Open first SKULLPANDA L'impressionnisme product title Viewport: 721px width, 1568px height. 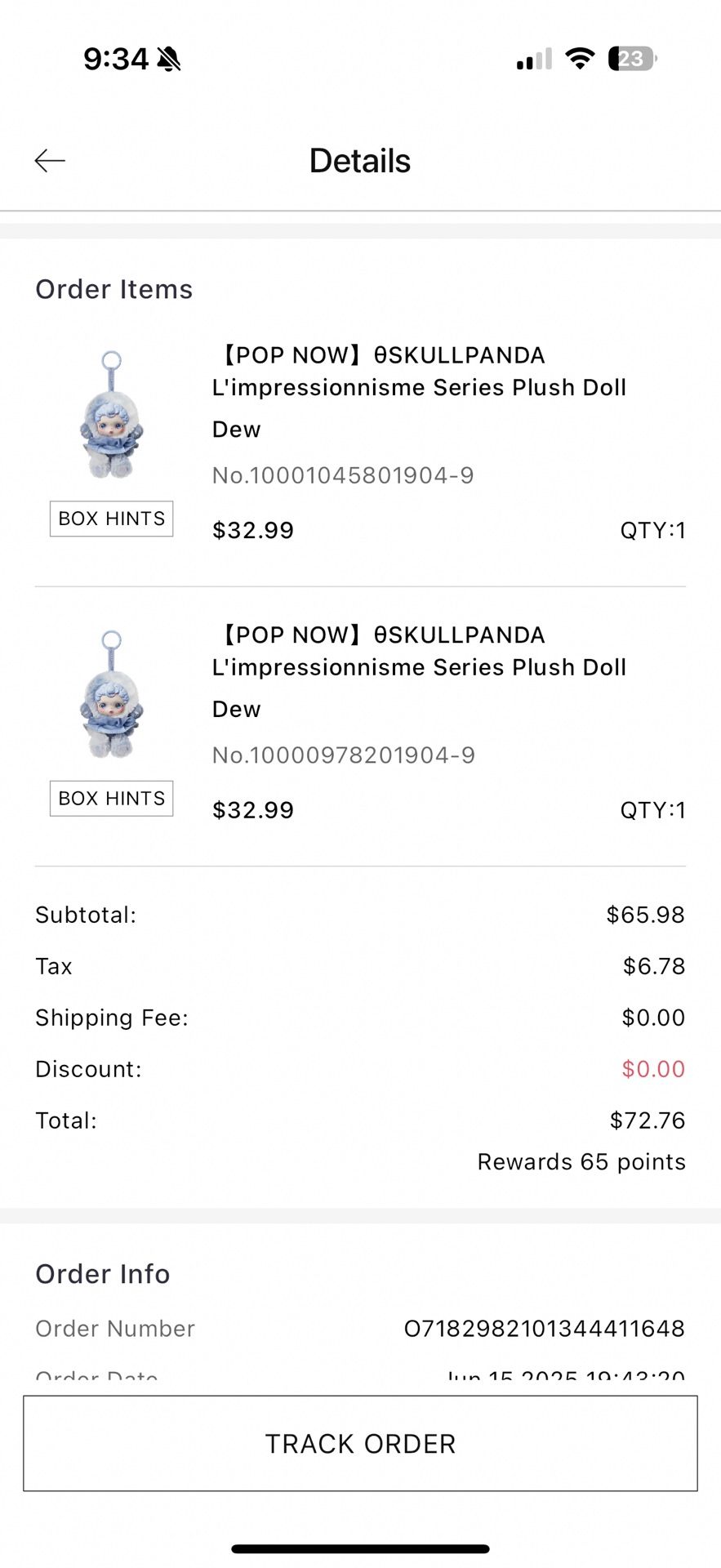(419, 372)
